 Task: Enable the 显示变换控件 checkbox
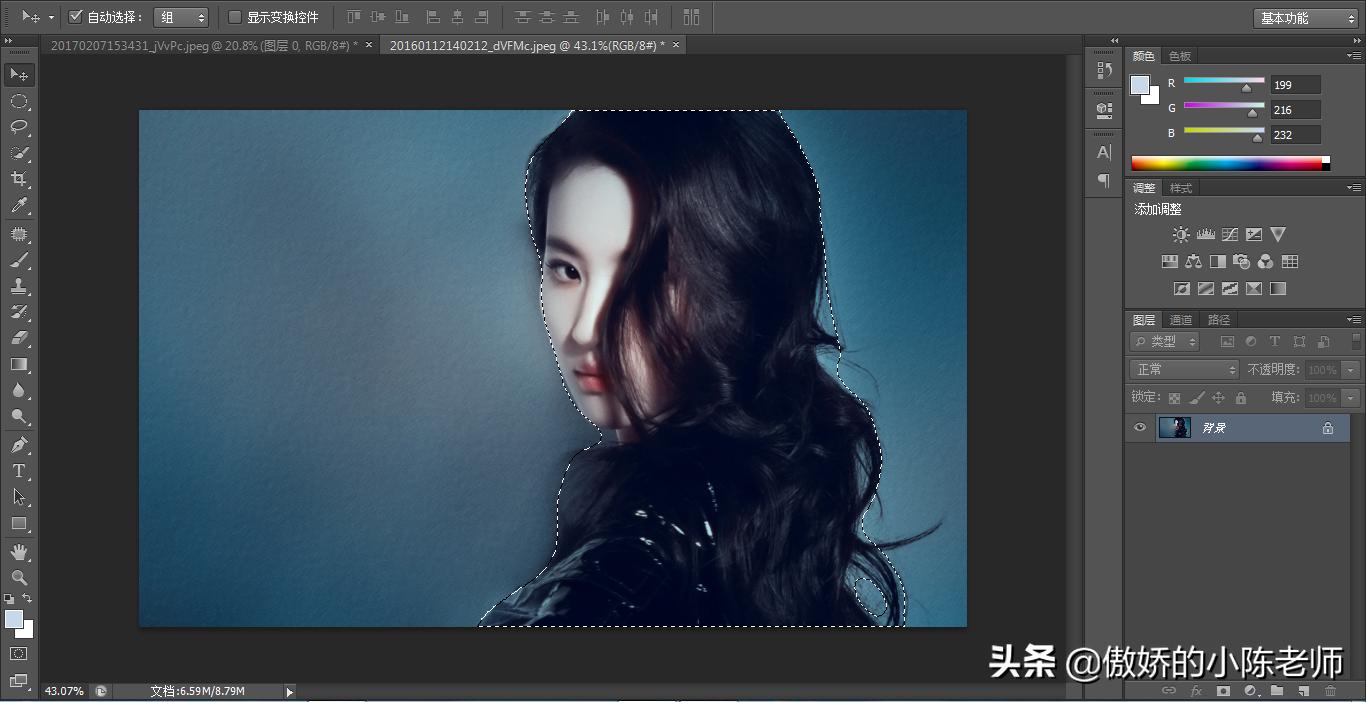click(x=236, y=17)
